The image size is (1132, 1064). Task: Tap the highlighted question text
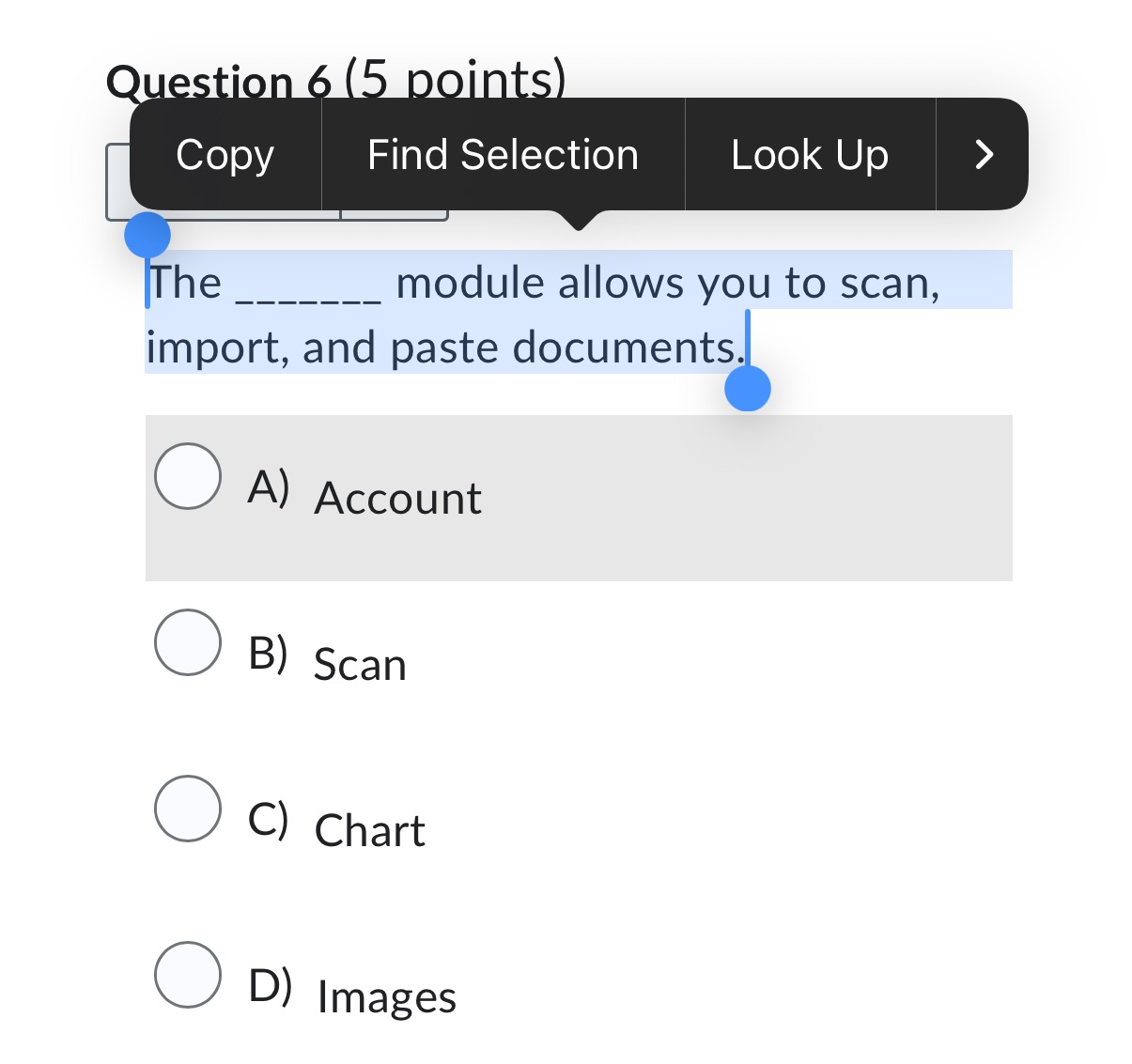[x=470, y=315]
